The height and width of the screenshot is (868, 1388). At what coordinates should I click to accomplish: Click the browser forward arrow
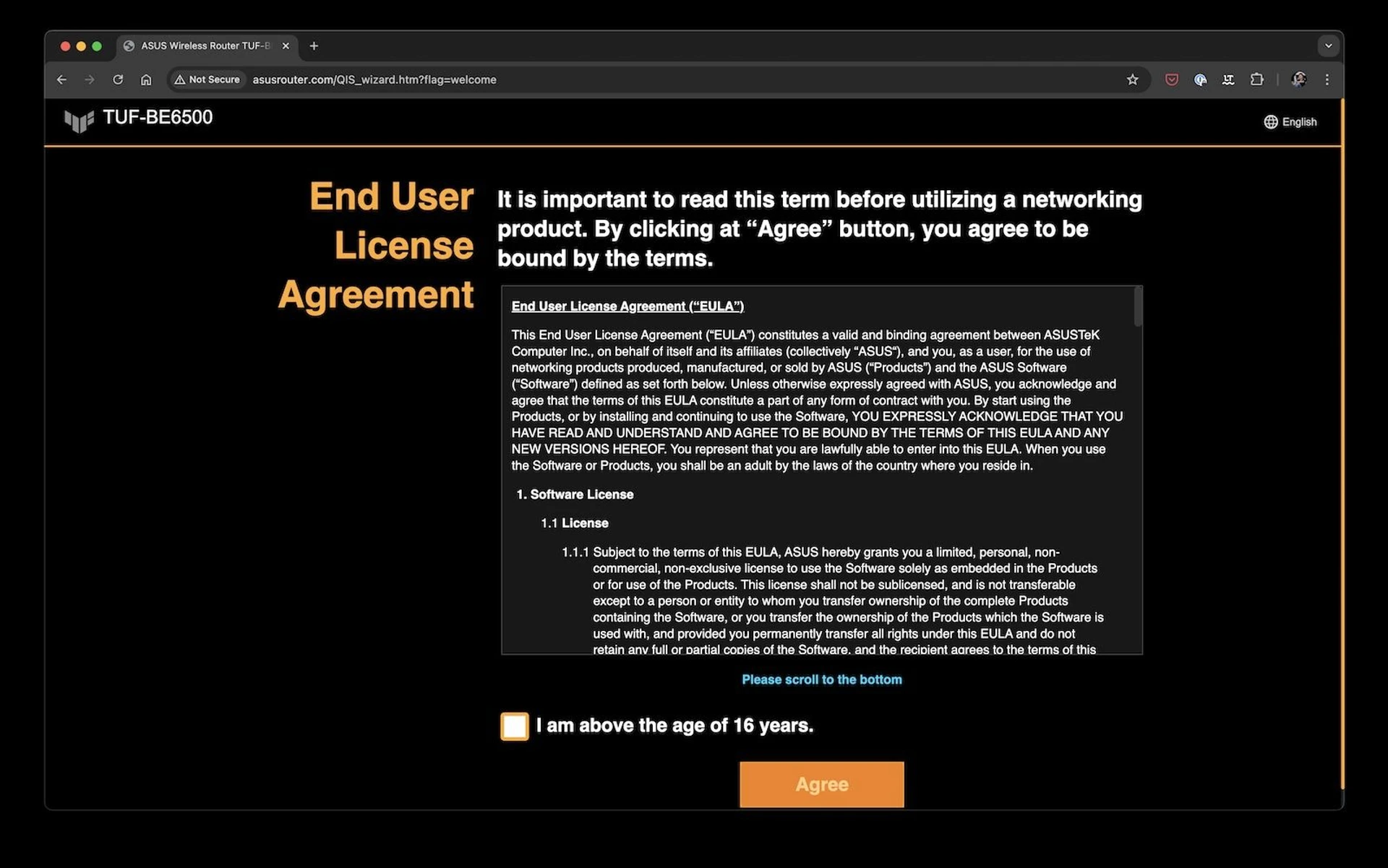[x=90, y=80]
